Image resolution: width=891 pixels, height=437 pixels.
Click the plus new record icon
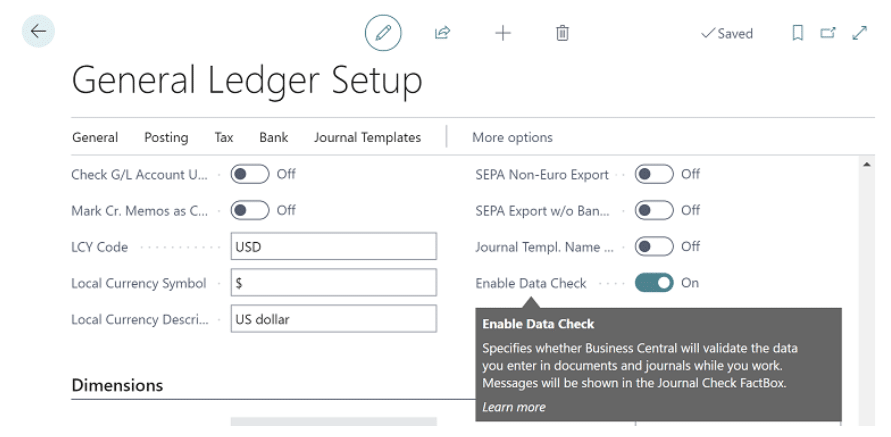pyautogui.click(x=502, y=33)
